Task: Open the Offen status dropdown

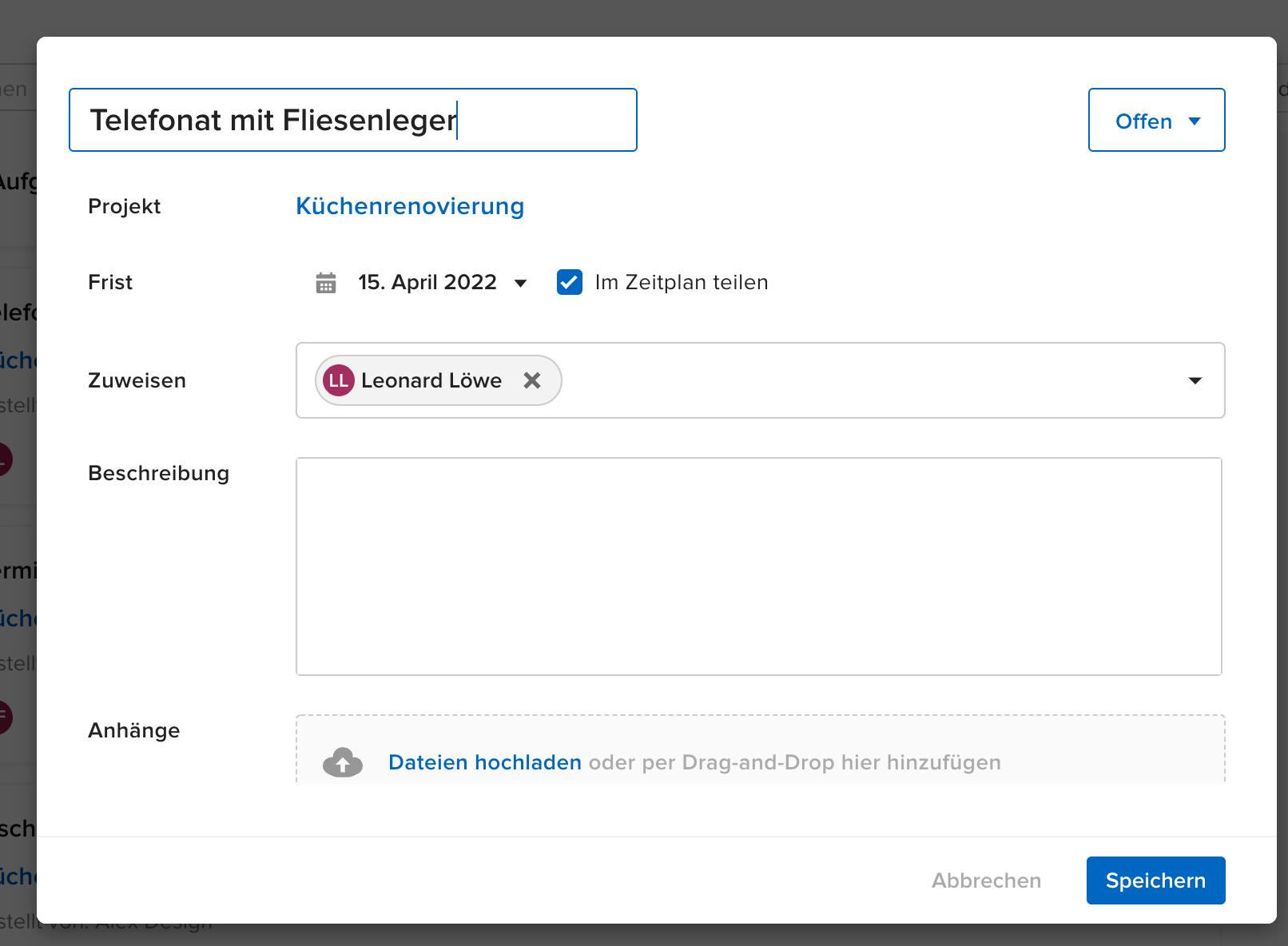Action: tap(1156, 120)
